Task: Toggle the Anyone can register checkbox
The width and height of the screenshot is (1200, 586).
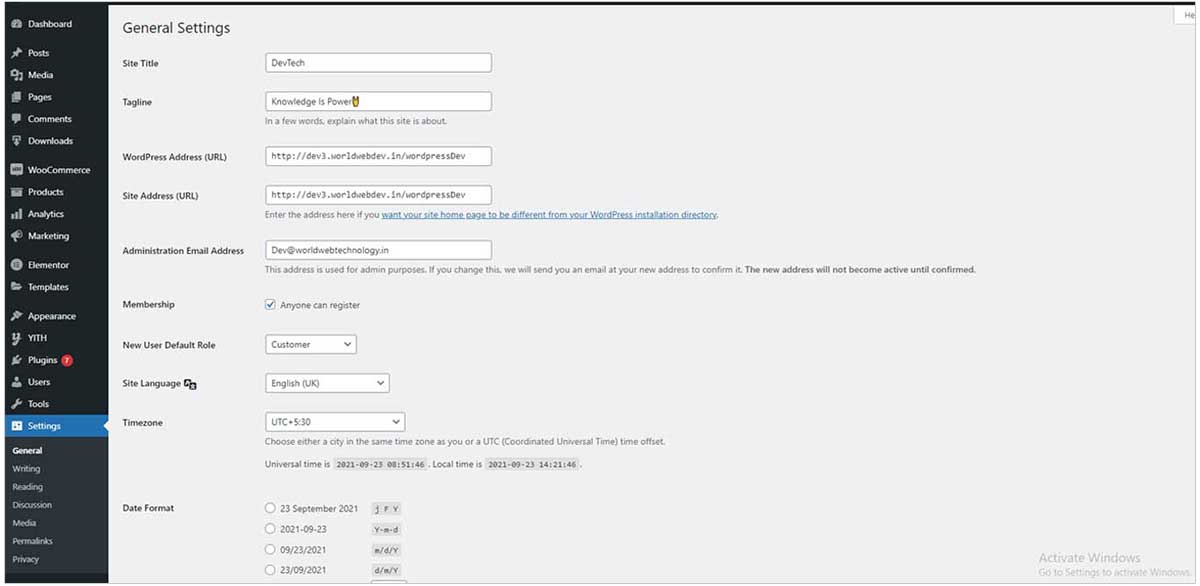Action: click(270, 305)
